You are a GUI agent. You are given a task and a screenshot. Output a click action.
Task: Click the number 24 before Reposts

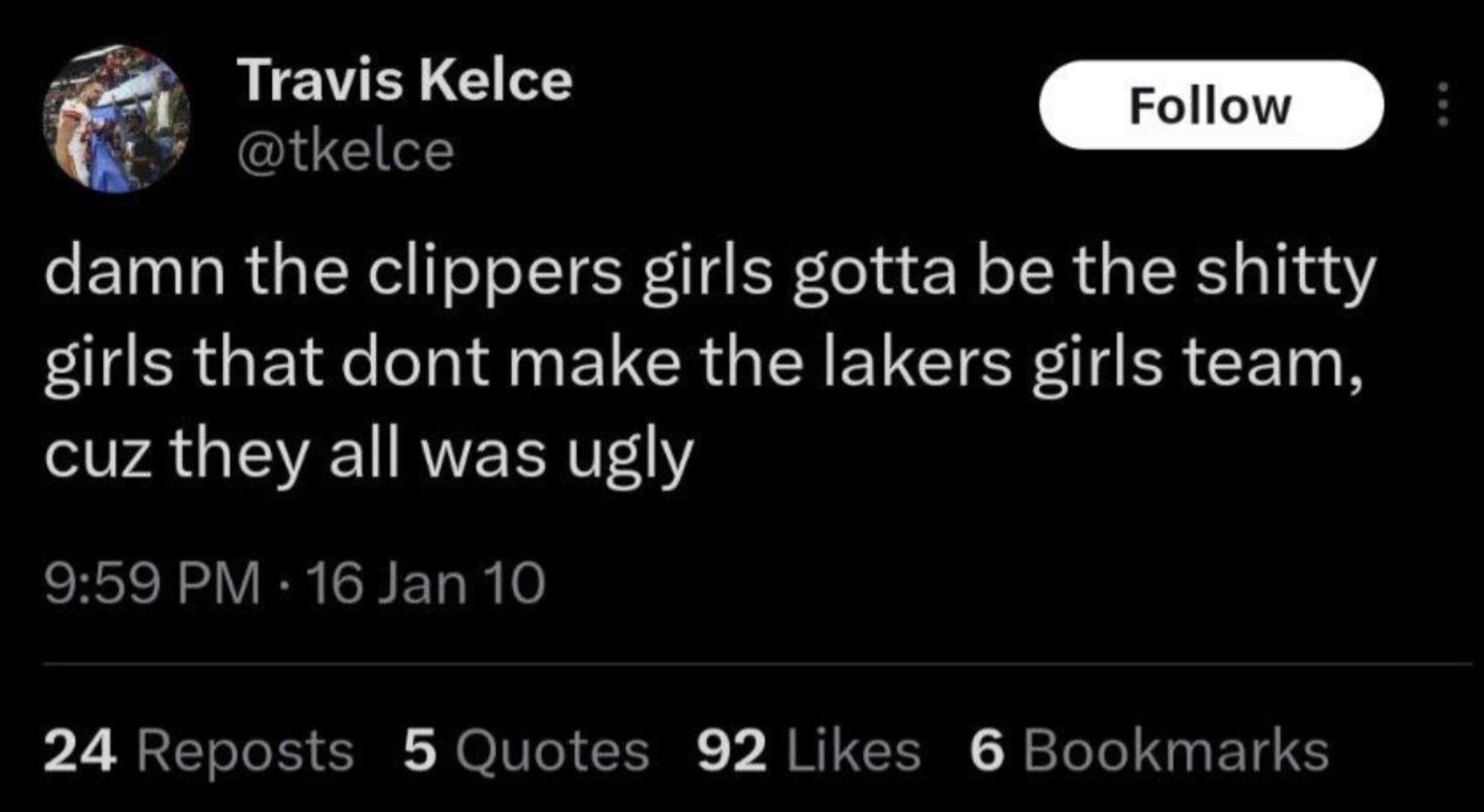[x=81, y=751]
